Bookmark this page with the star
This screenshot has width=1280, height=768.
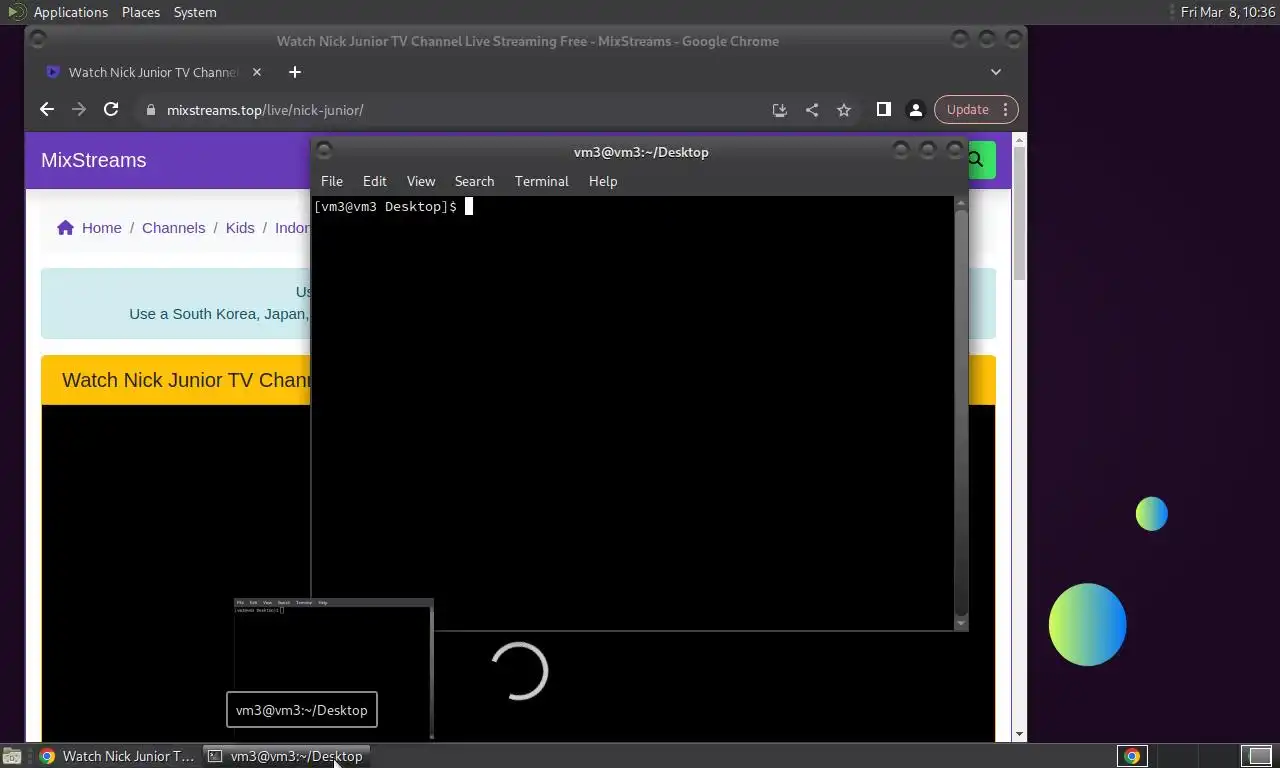tap(844, 110)
